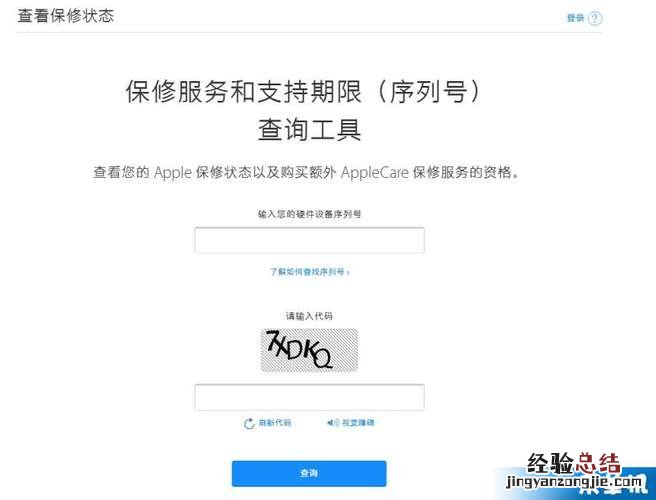The width and height of the screenshot is (656, 500).
Task: Click the 输入您的硬件设备序列号 label
Action: click(310, 214)
